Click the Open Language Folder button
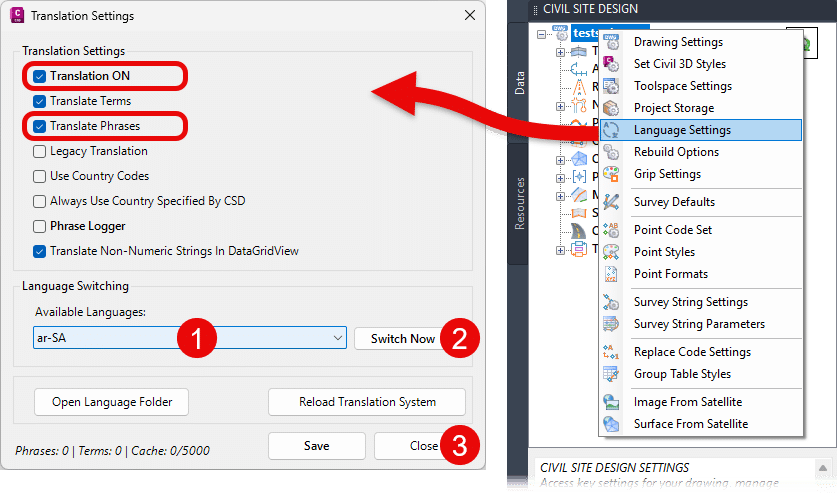Image resolution: width=837 pixels, height=500 pixels. coord(112,402)
